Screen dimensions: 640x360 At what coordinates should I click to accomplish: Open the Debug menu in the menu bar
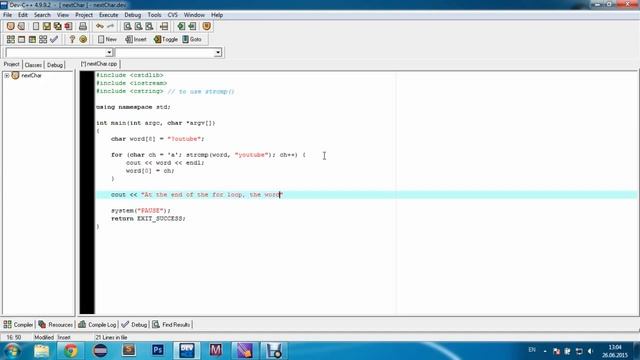(133, 15)
